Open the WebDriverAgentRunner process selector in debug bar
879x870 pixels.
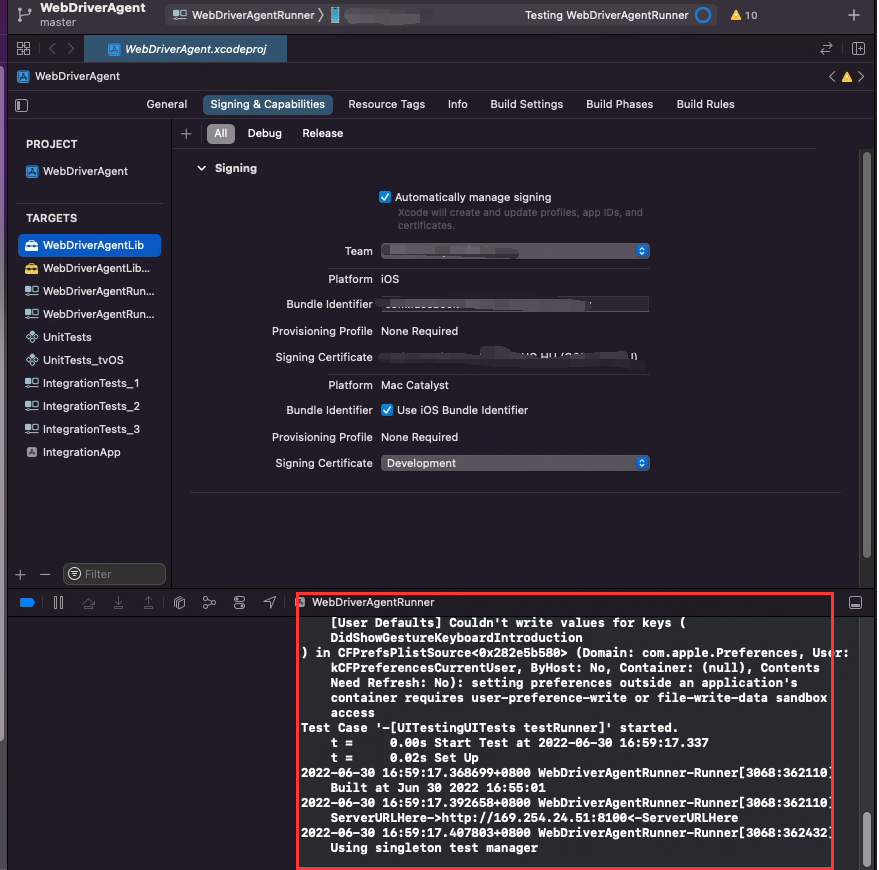pos(366,603)
